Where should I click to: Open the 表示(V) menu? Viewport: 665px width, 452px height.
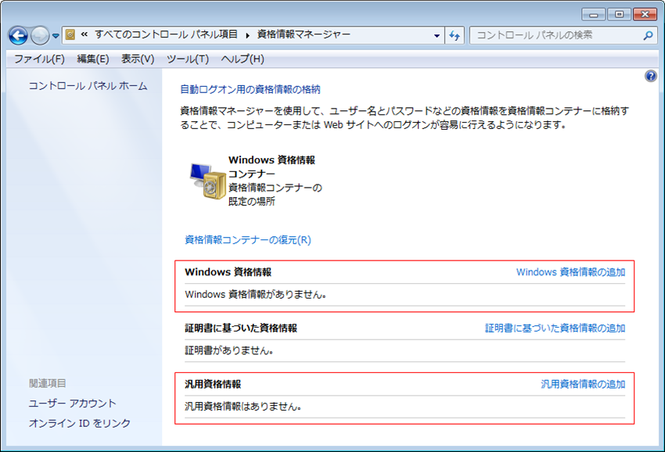click(138, 59)
